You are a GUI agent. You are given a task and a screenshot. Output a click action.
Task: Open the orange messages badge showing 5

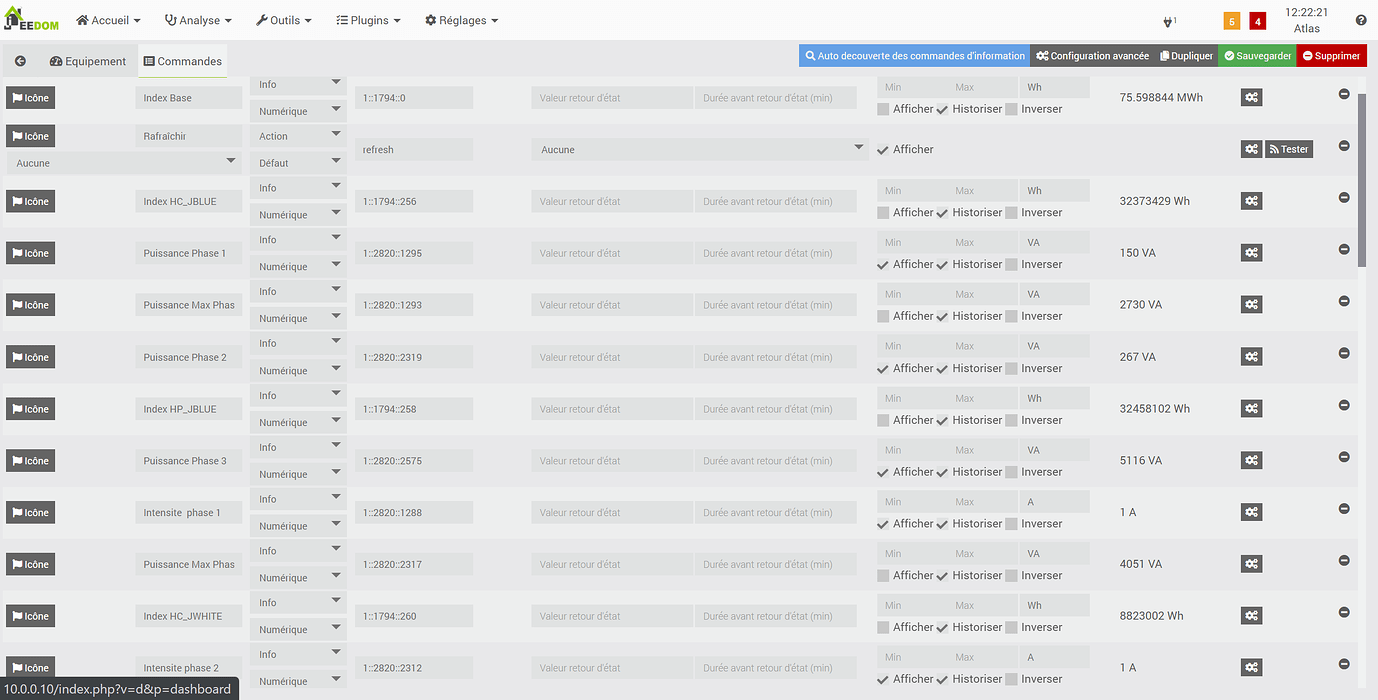(x=1231, y=21)
